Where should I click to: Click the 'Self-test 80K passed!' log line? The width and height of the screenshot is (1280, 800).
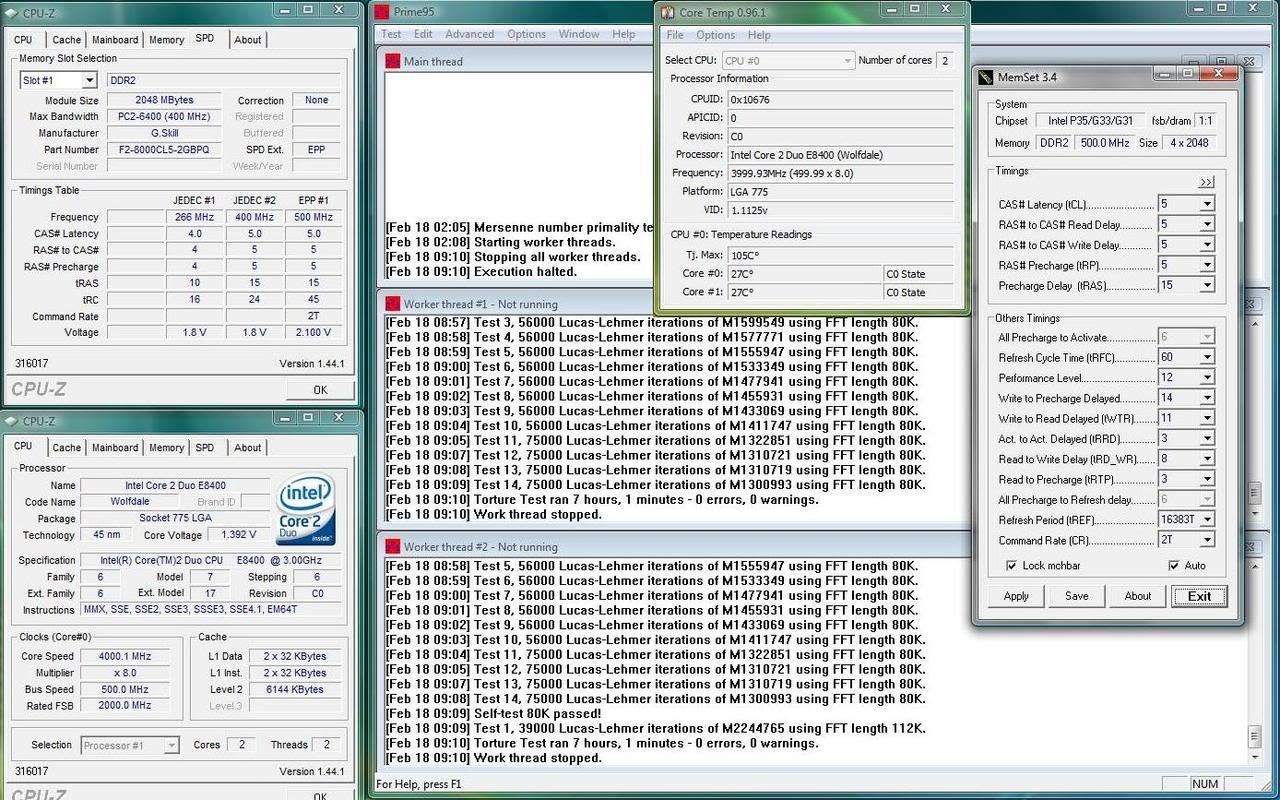494,714
